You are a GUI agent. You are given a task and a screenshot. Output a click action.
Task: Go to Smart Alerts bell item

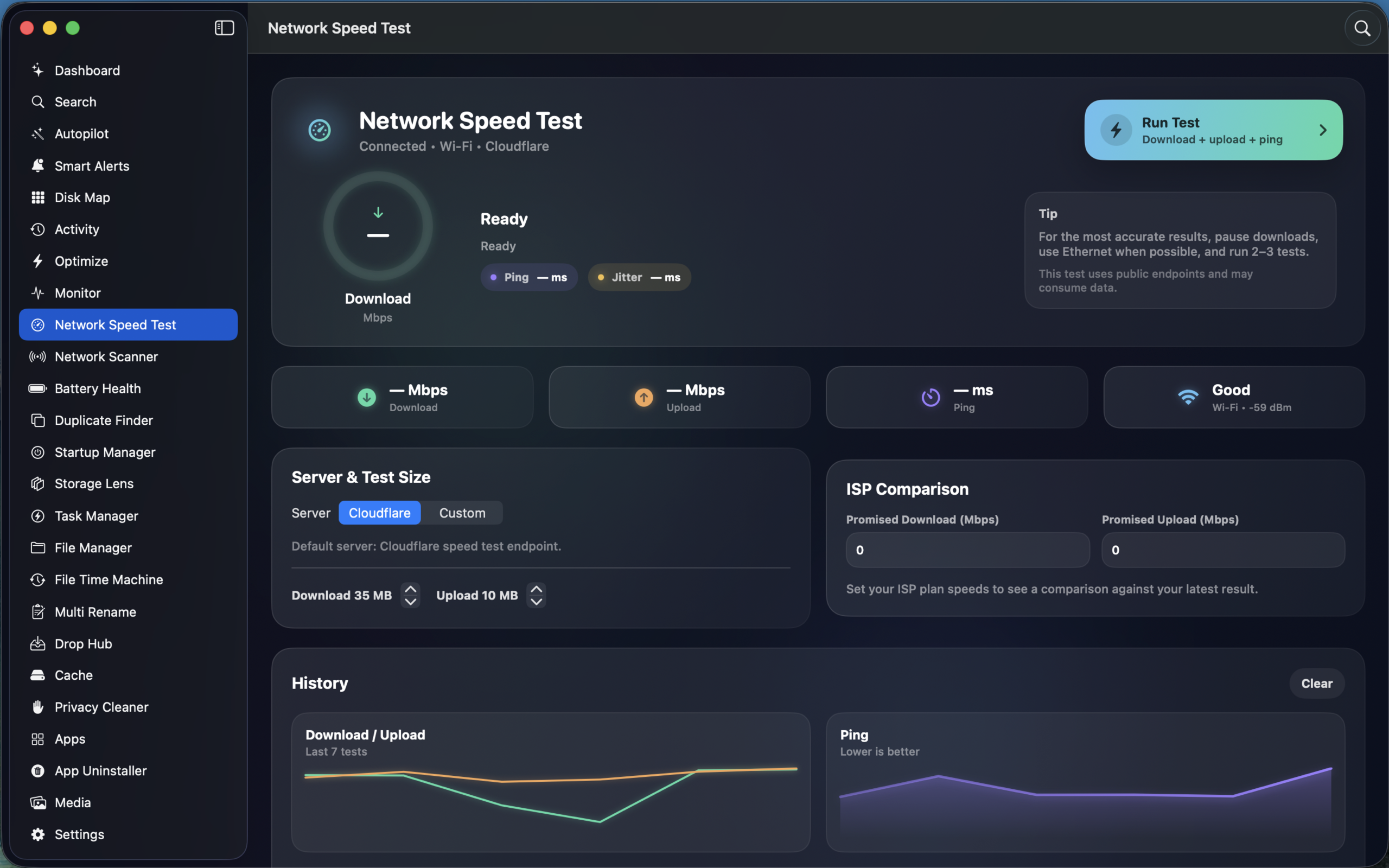(x=128, y=166)
